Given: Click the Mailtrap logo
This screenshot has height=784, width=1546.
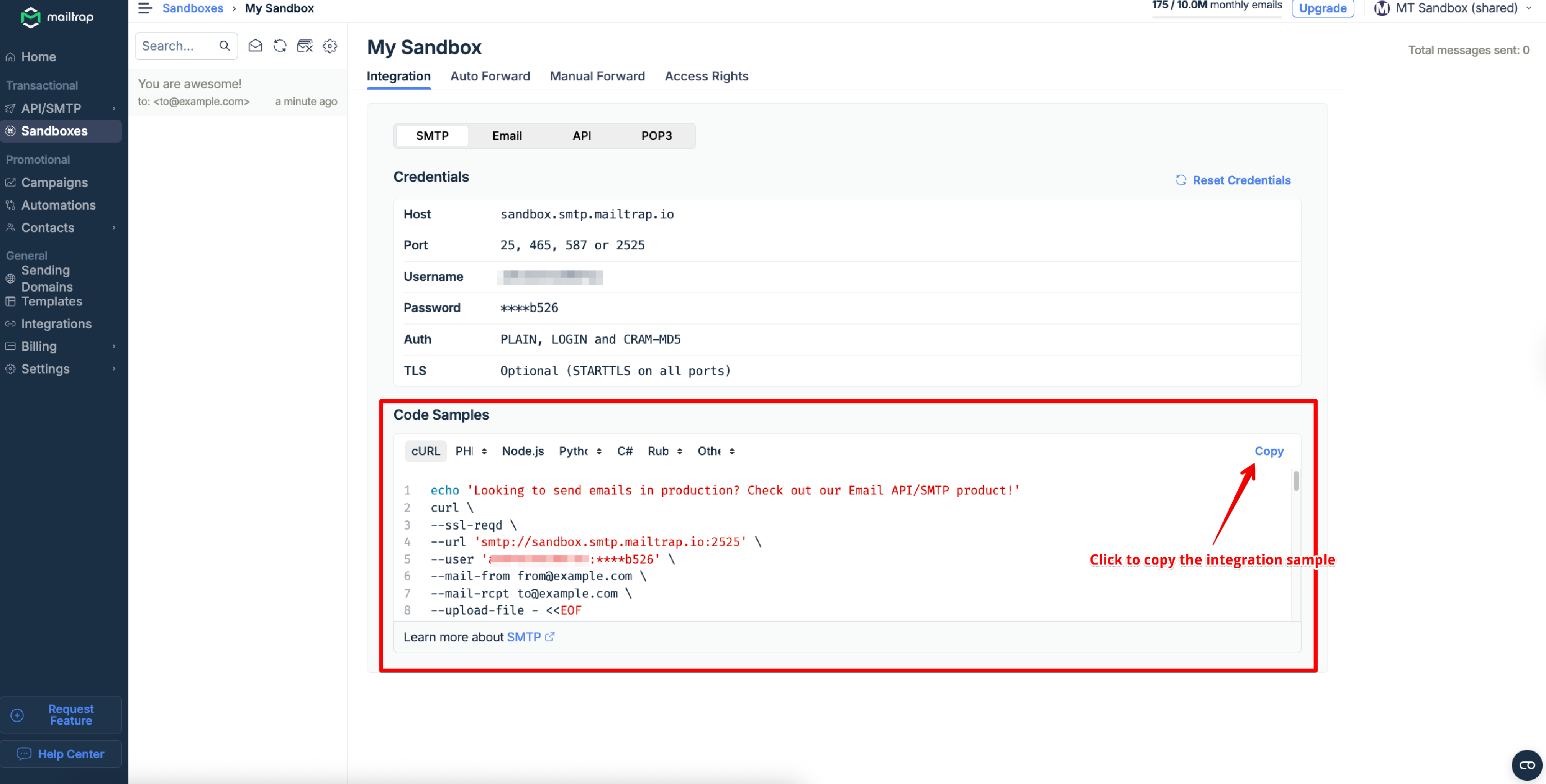Looking at the screenshot, I should click(x=57, y=17).
